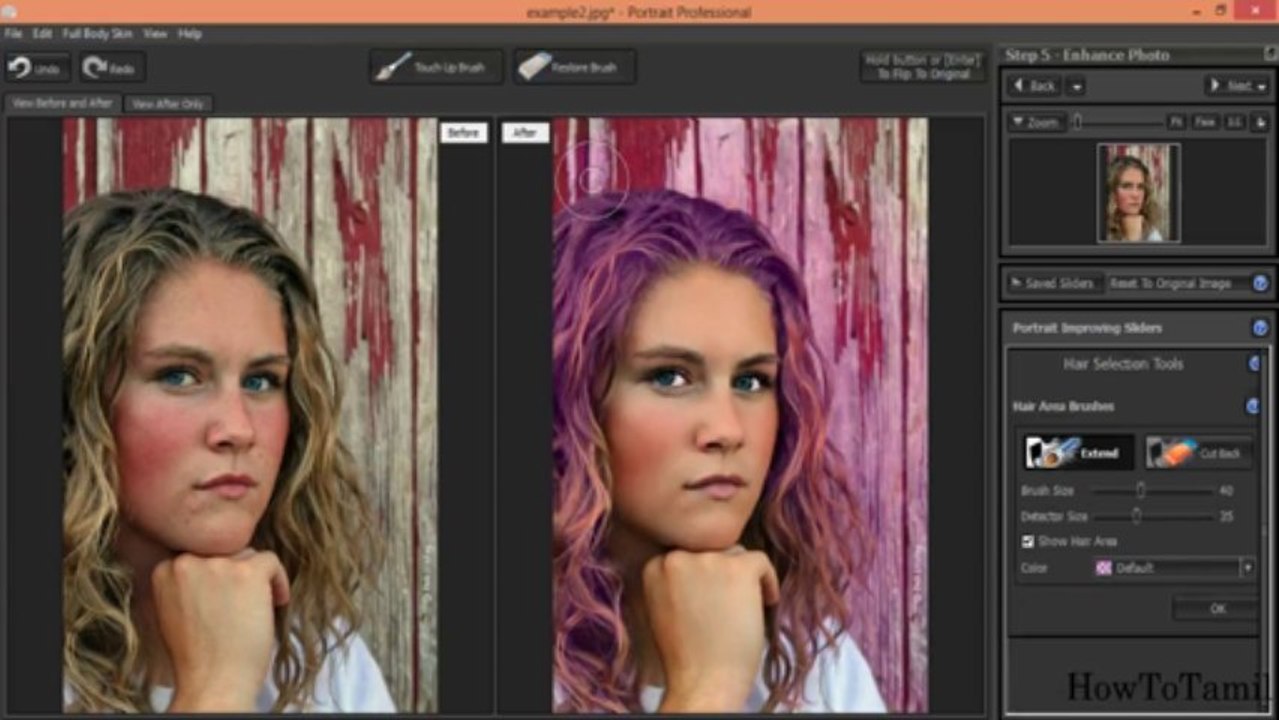Viewport: 1279px width, 720px height.
Task: Click the Portrait Improving Sliders header
Action: (1087, 328)
